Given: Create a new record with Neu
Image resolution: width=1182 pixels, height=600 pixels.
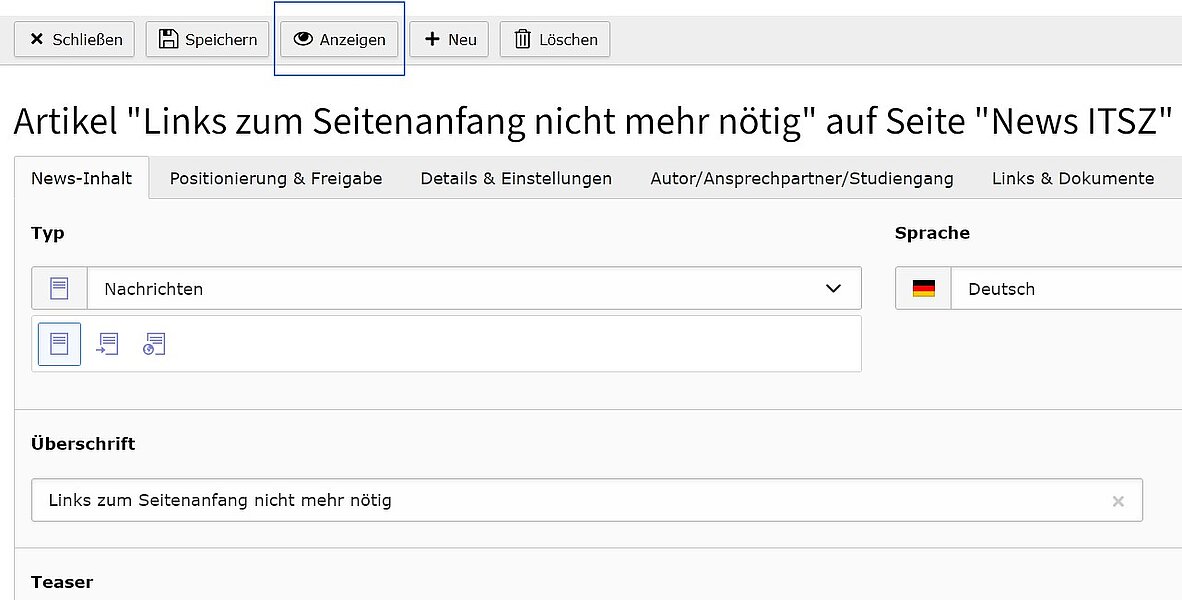Looking at the screenshot, I should pyautogui.click(x=449, y=40).
